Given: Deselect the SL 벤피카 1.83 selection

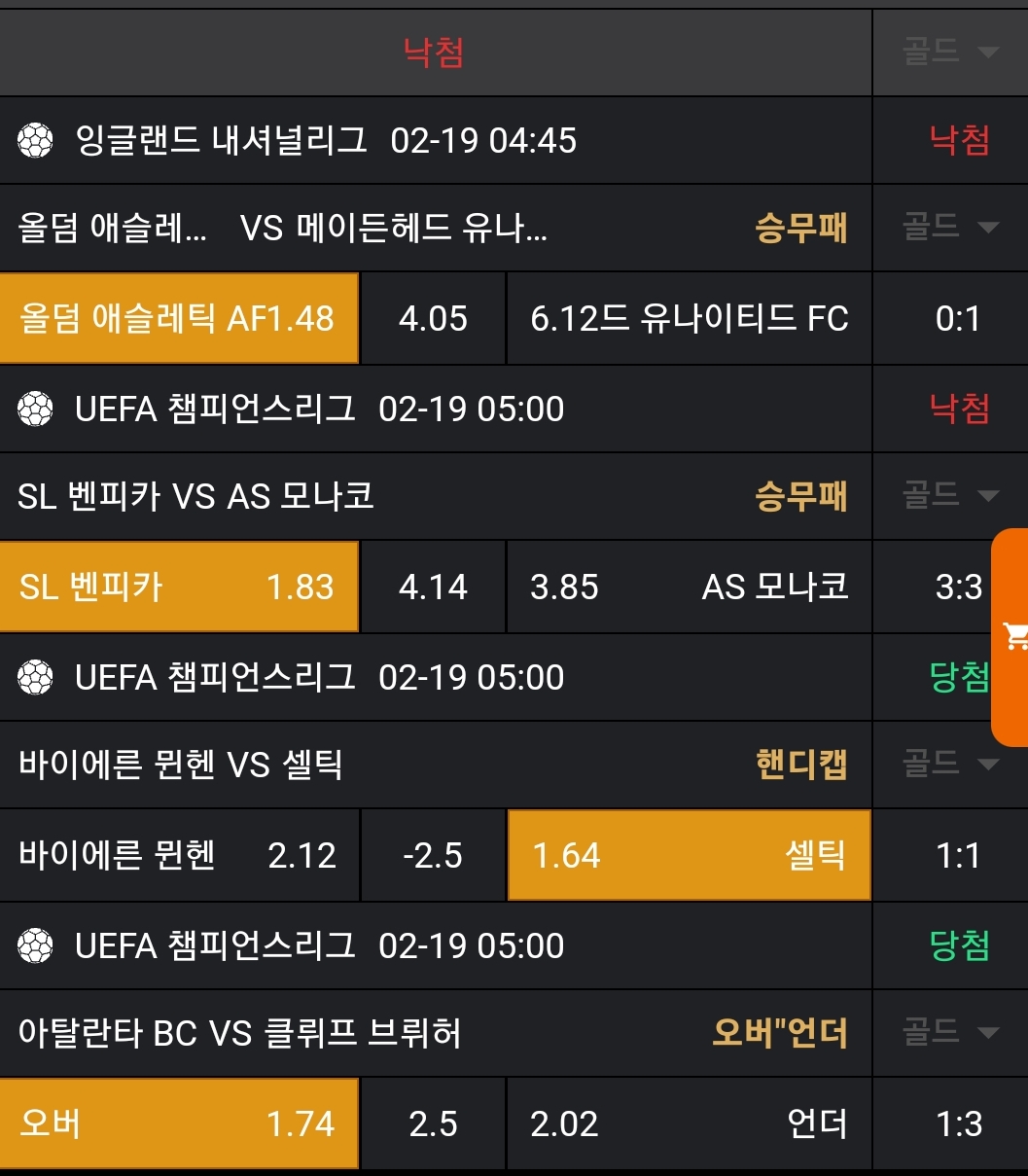Looking at the screenshot, I should click(179, 587).
